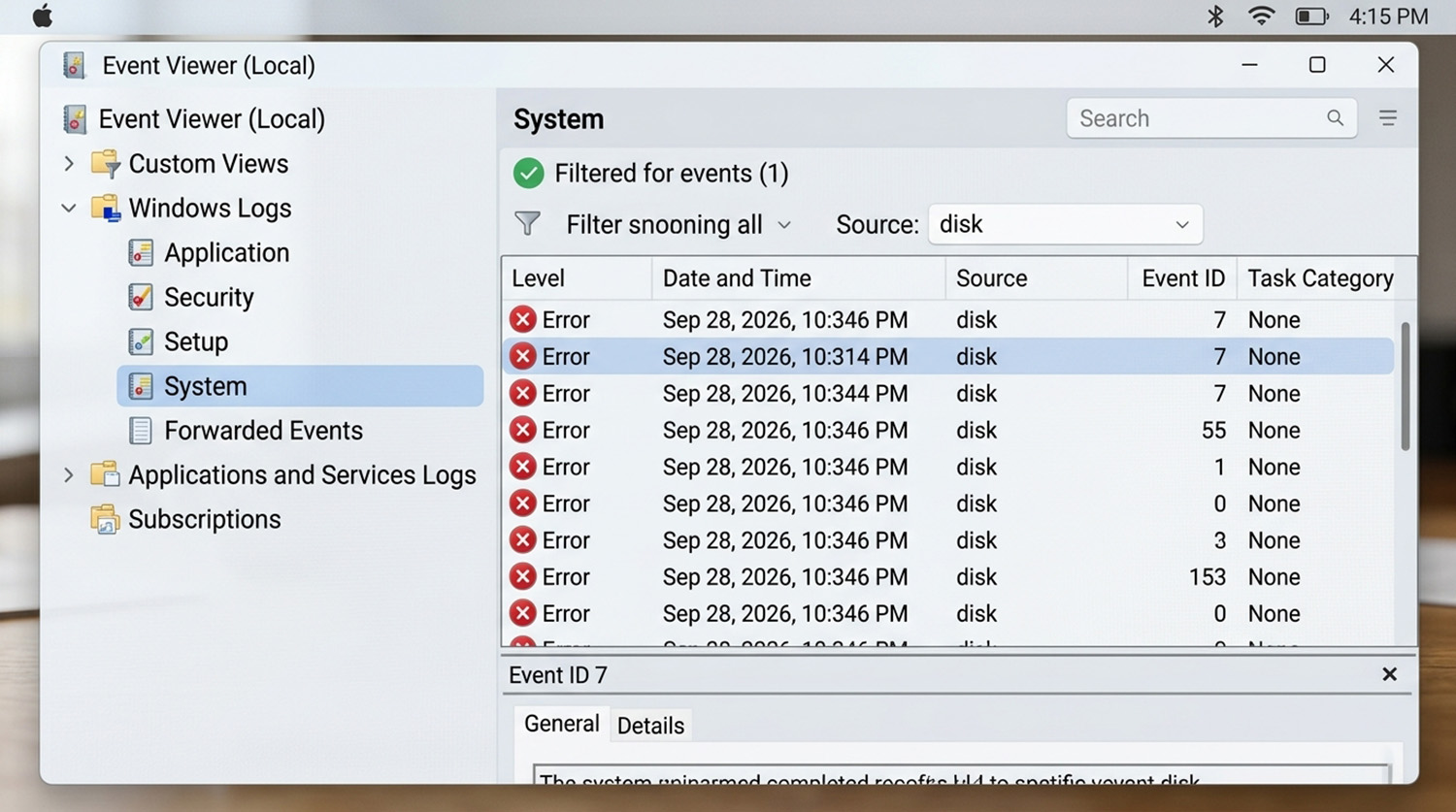Click error icon of Event ID 153 row
Image resolution: width=1456 pixels, height=812 pixels.
pyautogui.click(x=523, y=576)
